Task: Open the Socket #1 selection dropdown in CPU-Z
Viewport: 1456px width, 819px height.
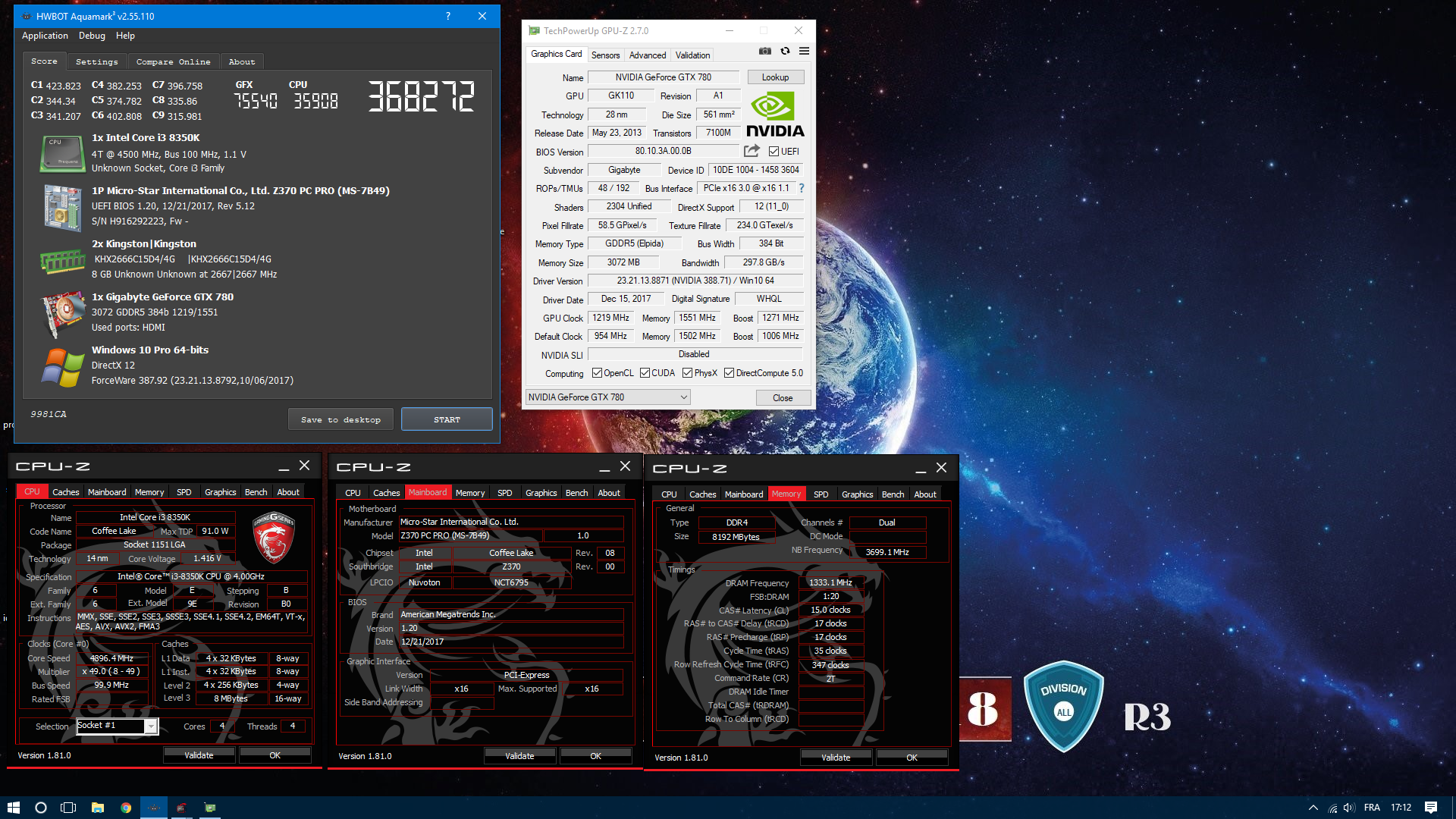Action: 117,726
